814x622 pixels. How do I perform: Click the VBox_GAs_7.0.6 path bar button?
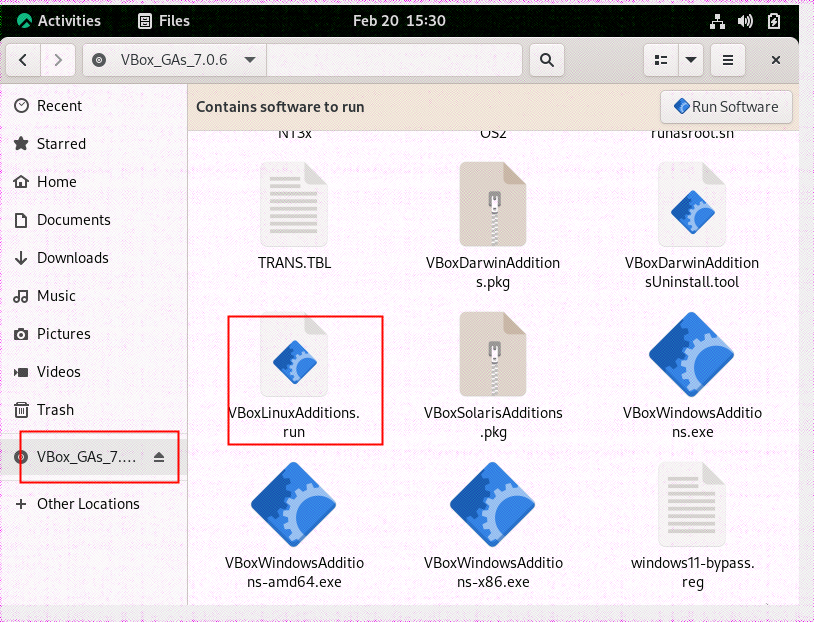tap(174, 60)
